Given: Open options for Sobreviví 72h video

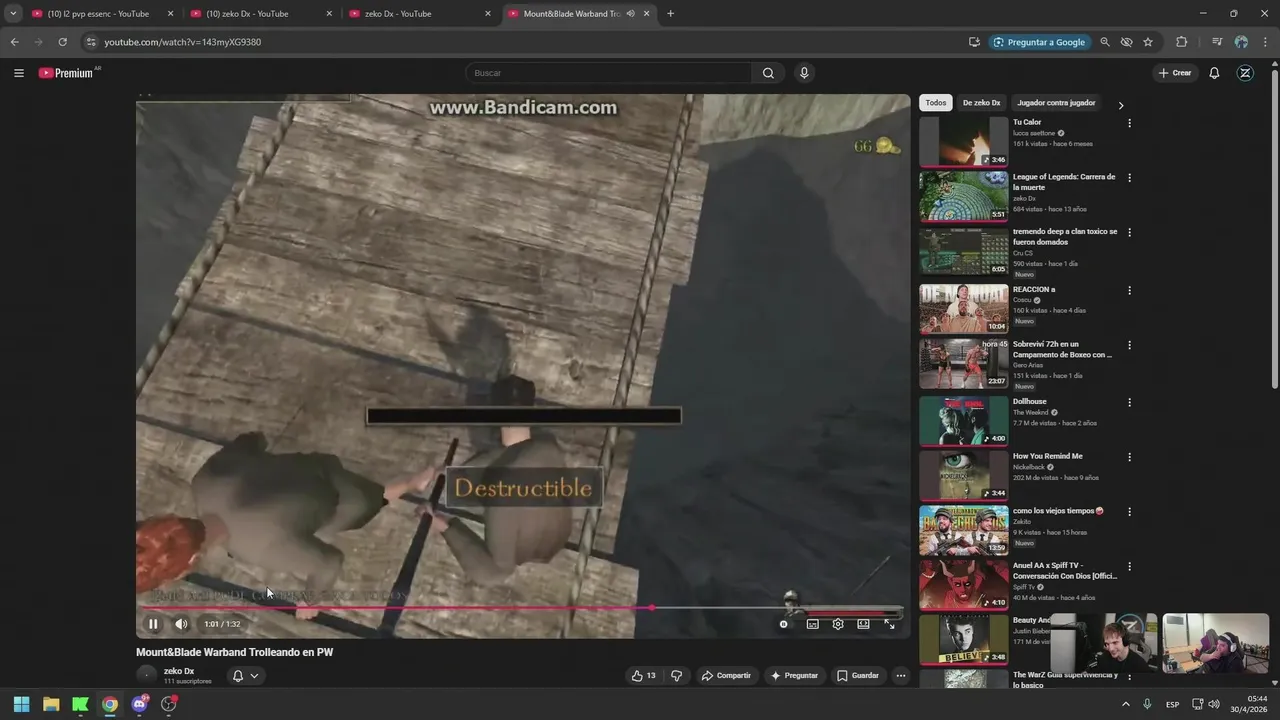Looking at the screenshot, I should [1130, 345].
